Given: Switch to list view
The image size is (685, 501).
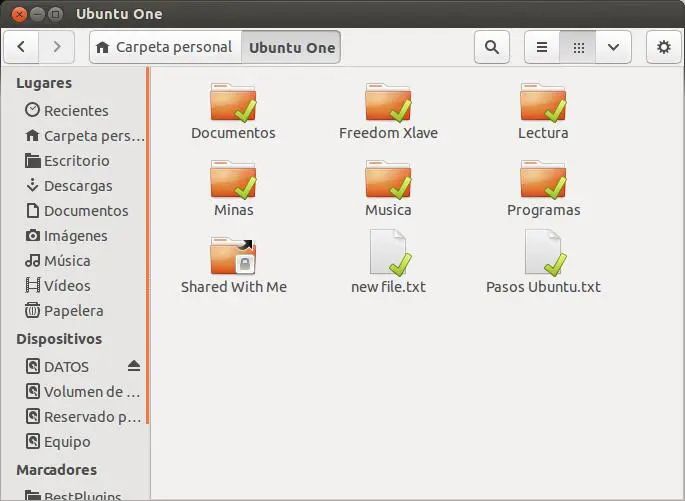Looking at the screenshot, I should tap(542, 47).
